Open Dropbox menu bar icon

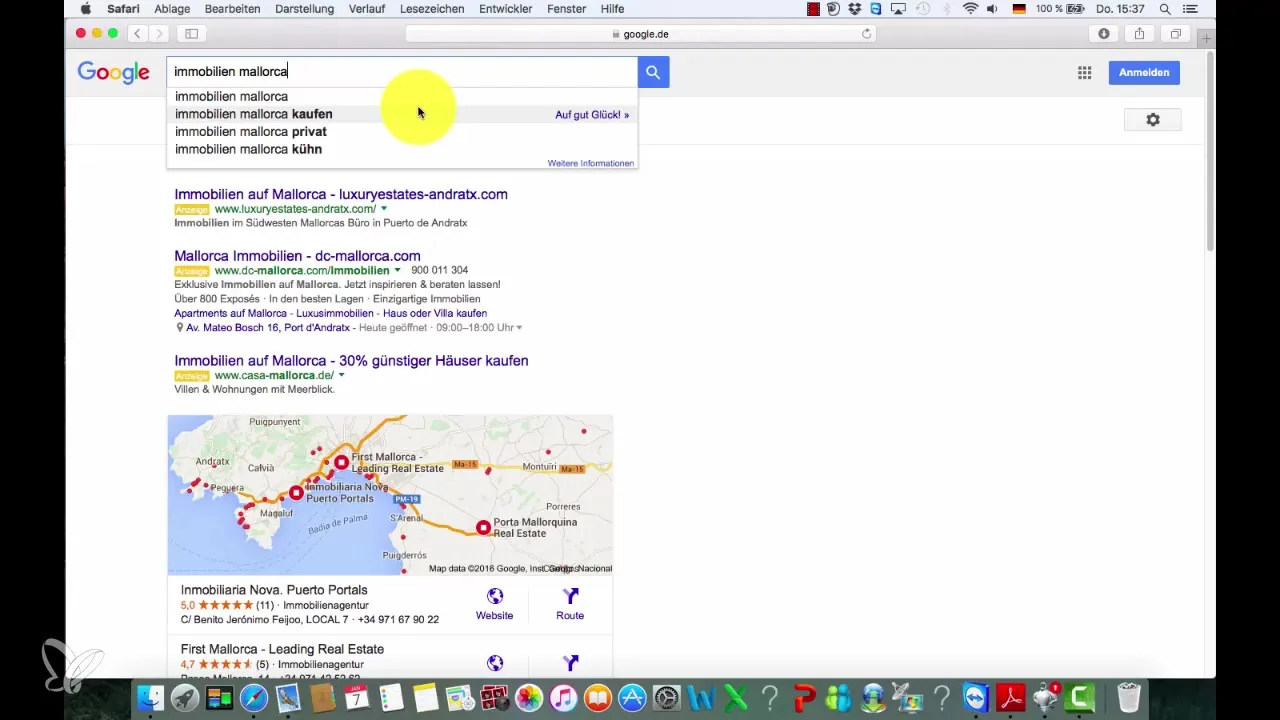(855, 8)
